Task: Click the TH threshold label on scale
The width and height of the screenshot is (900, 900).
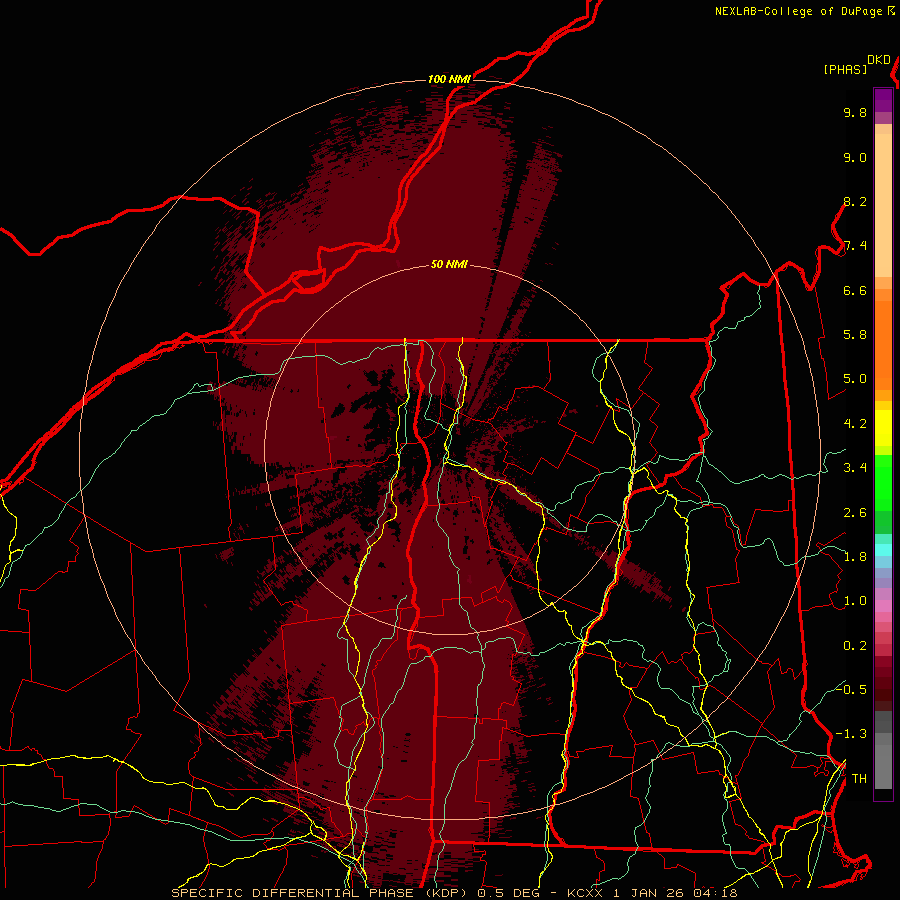Action: click(x=859, y=779)
